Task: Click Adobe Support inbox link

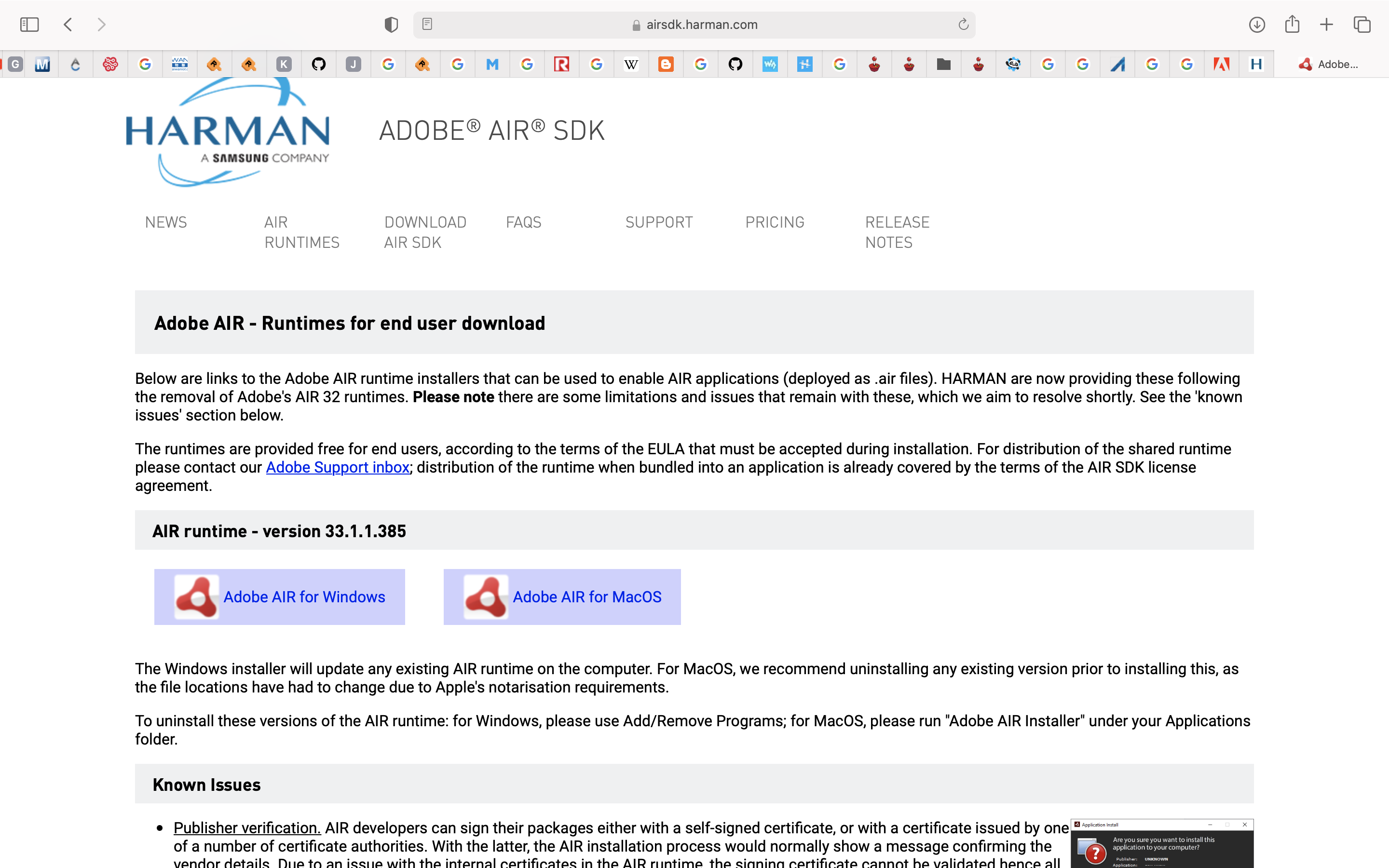Action: click(x=338, y=467)
